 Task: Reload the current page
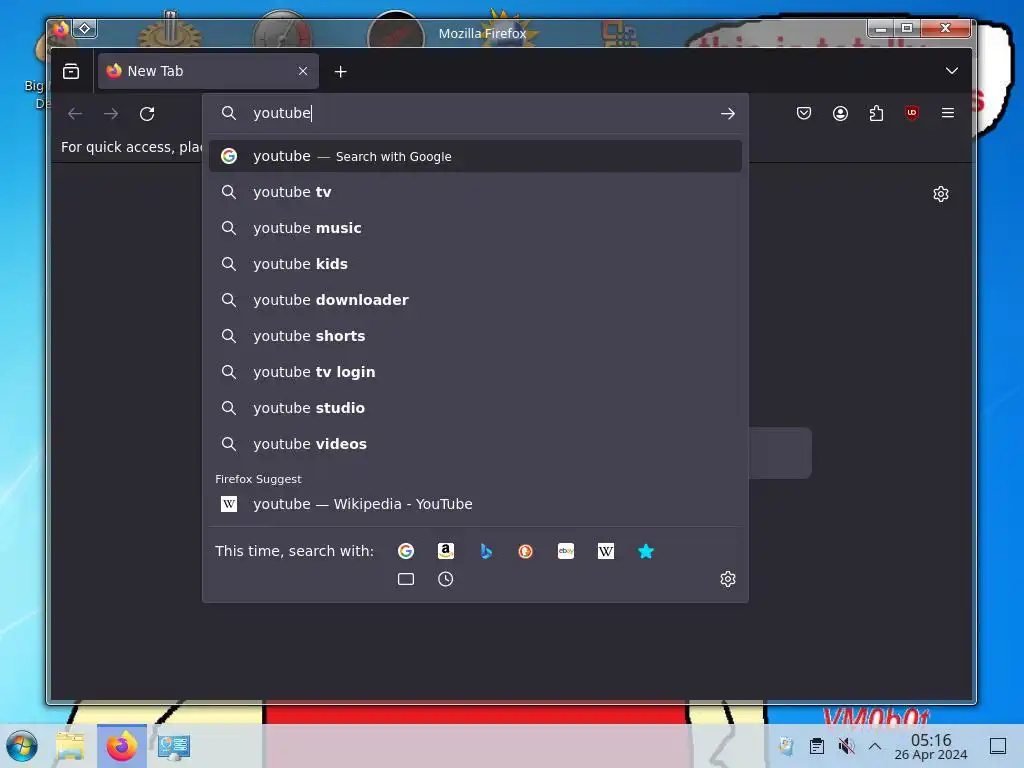(147, 114)
